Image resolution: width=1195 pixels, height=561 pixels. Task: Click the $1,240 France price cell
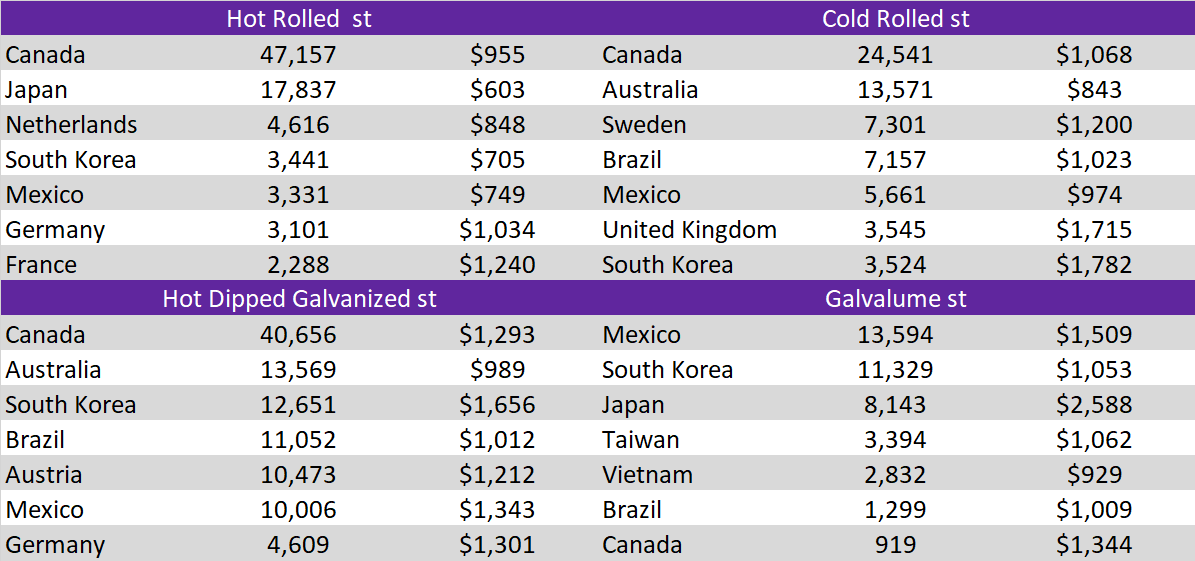pos(497,265)
